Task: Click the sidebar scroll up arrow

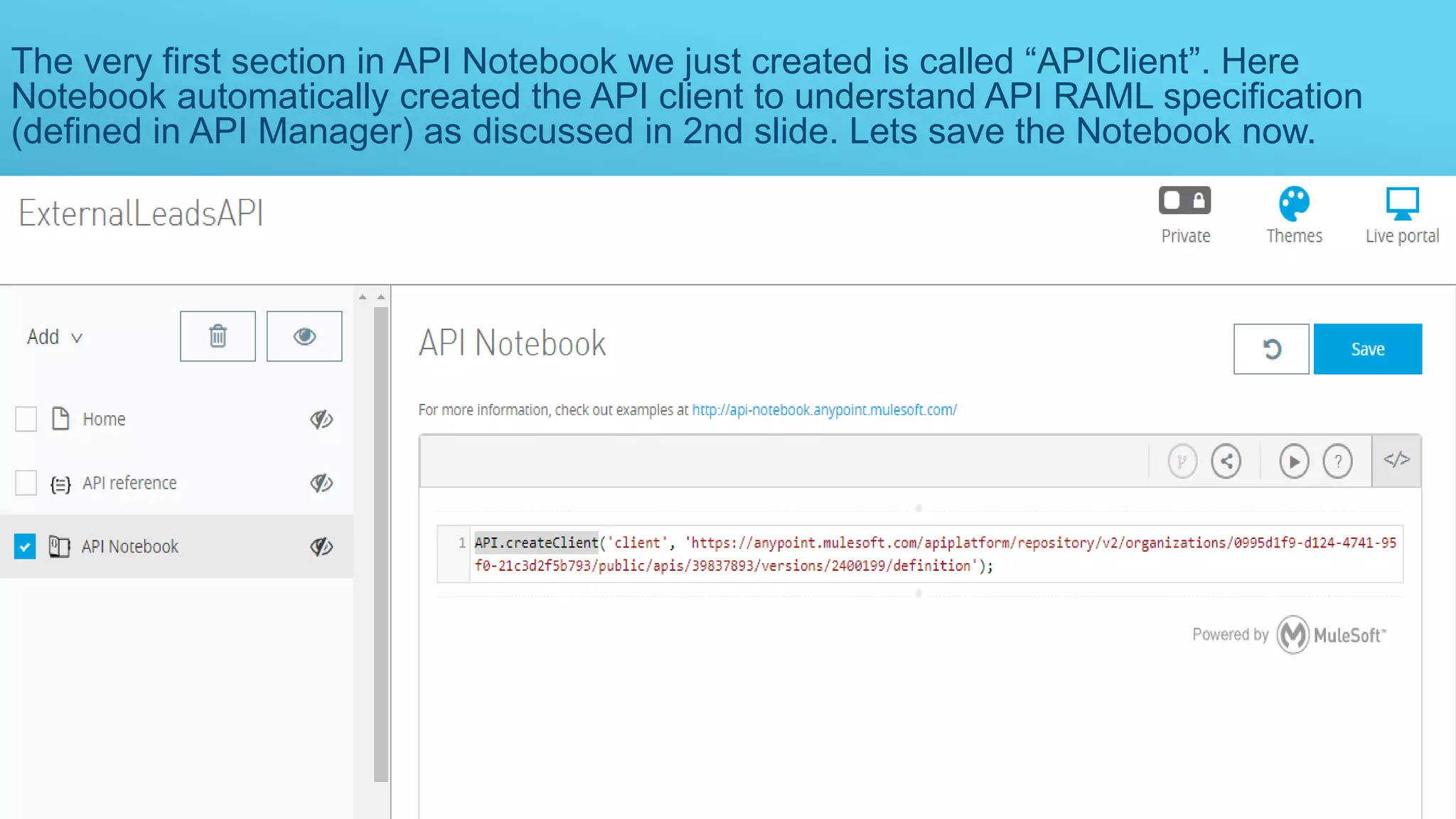Action: pos(380,296)
